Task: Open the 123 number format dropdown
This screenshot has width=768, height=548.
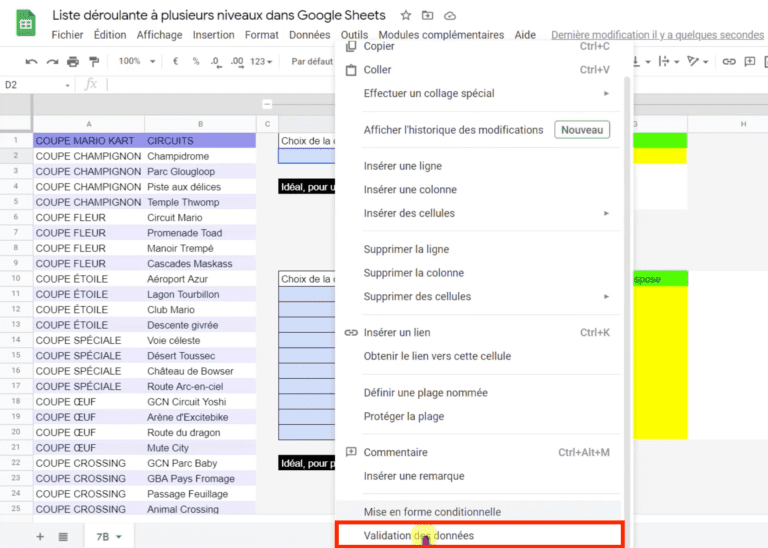Action: [x=261, y=62]
